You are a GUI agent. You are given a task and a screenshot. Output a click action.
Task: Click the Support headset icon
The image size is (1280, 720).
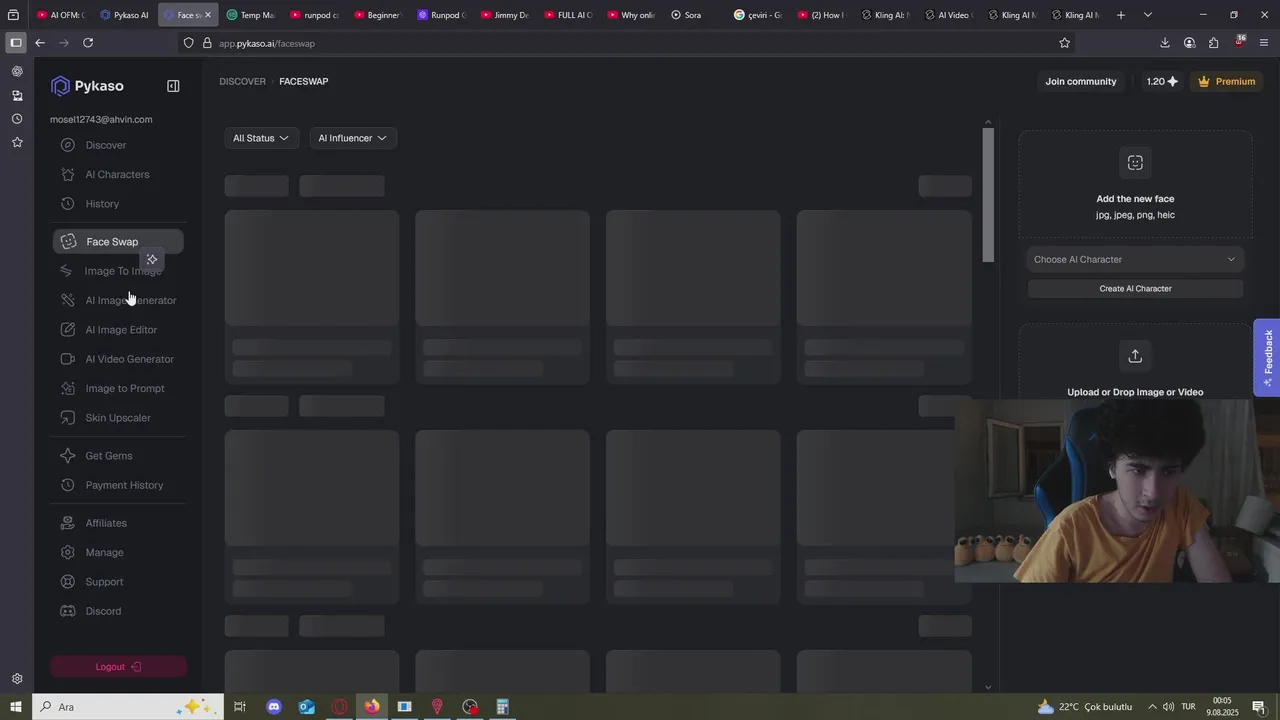pos(68,582)
